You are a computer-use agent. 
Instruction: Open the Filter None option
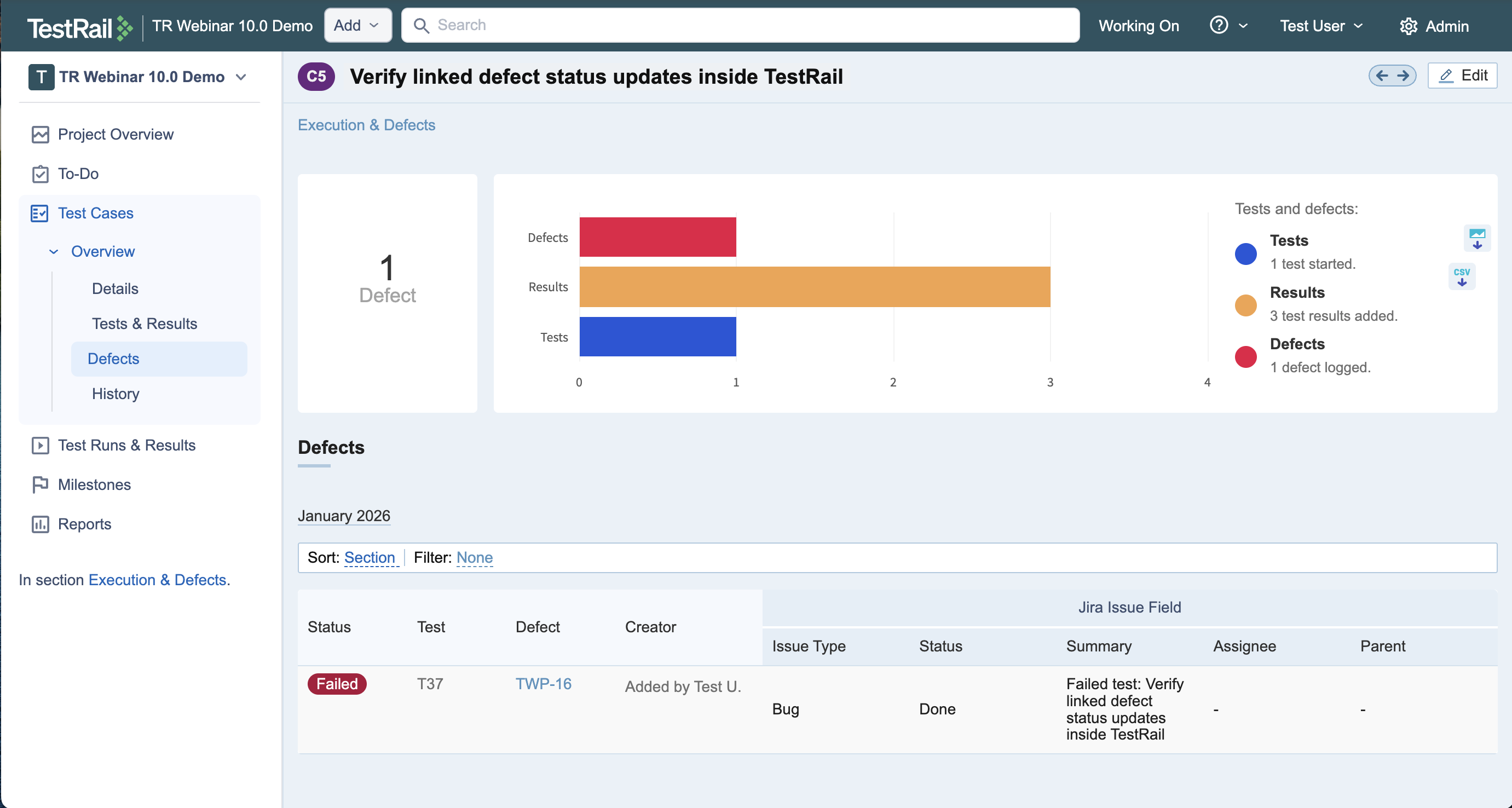click(474, 557)
